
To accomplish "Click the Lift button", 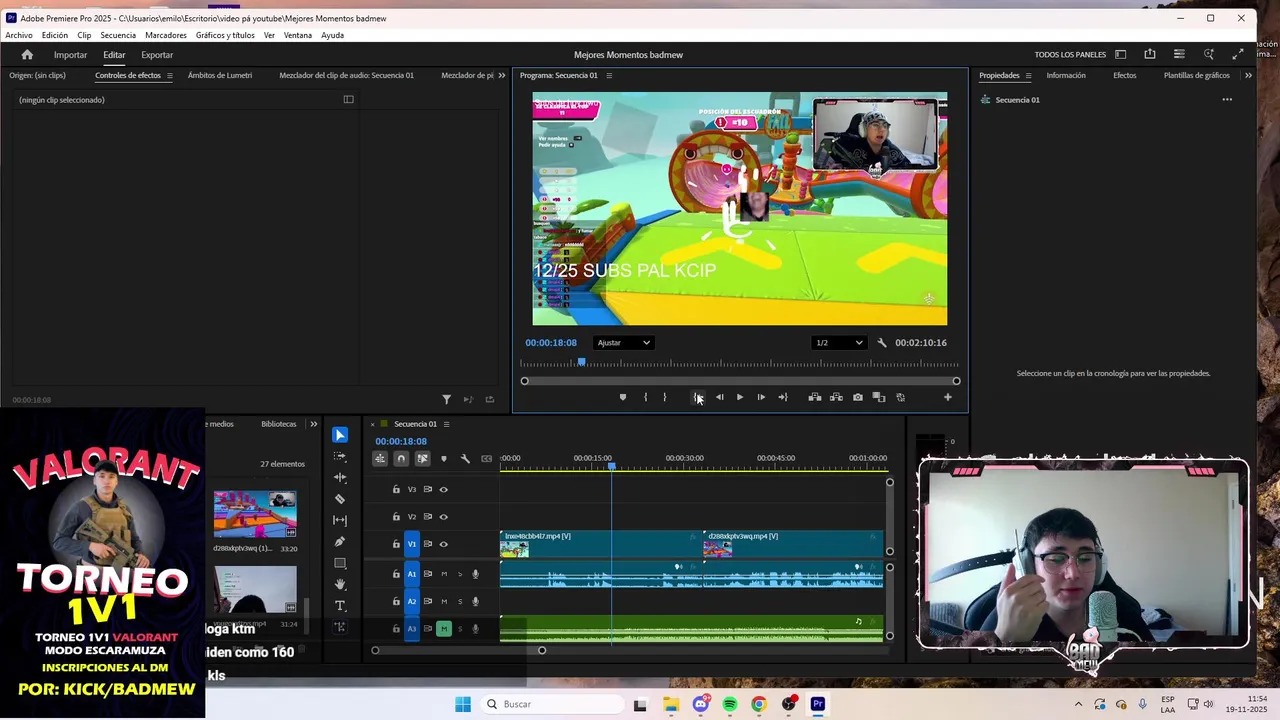I will point(815,397).
